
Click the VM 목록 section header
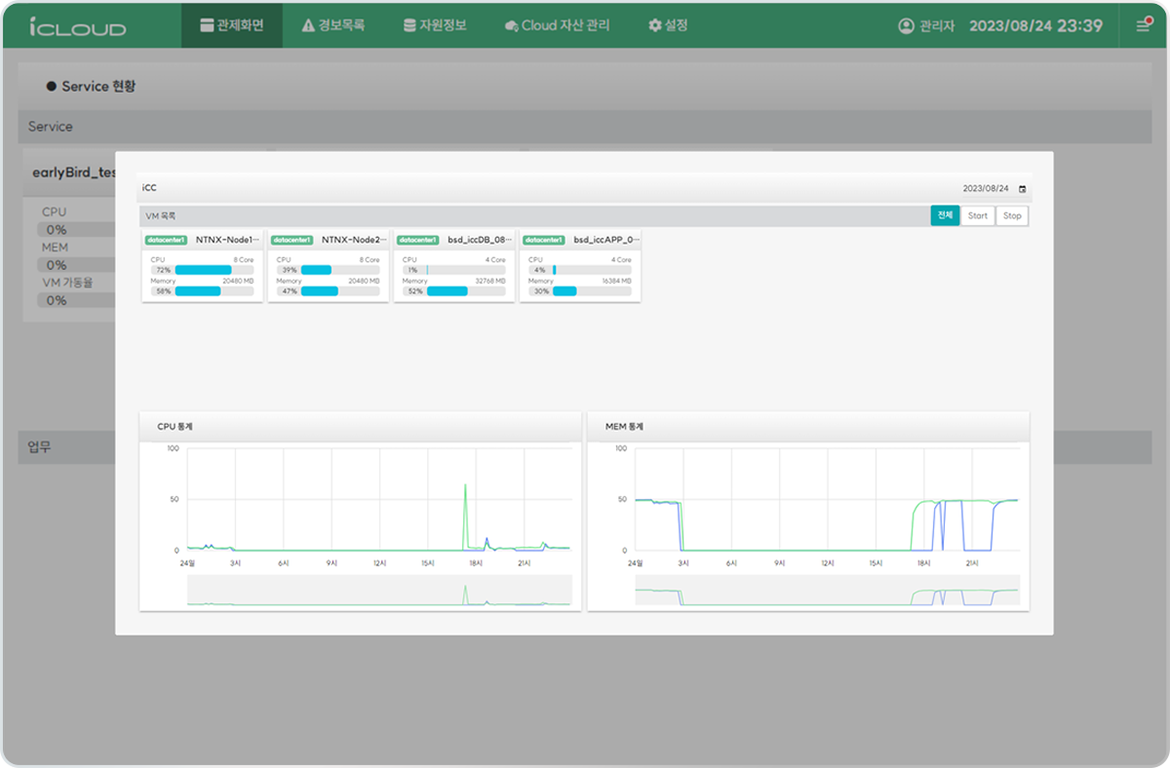(x=160, y=216)
